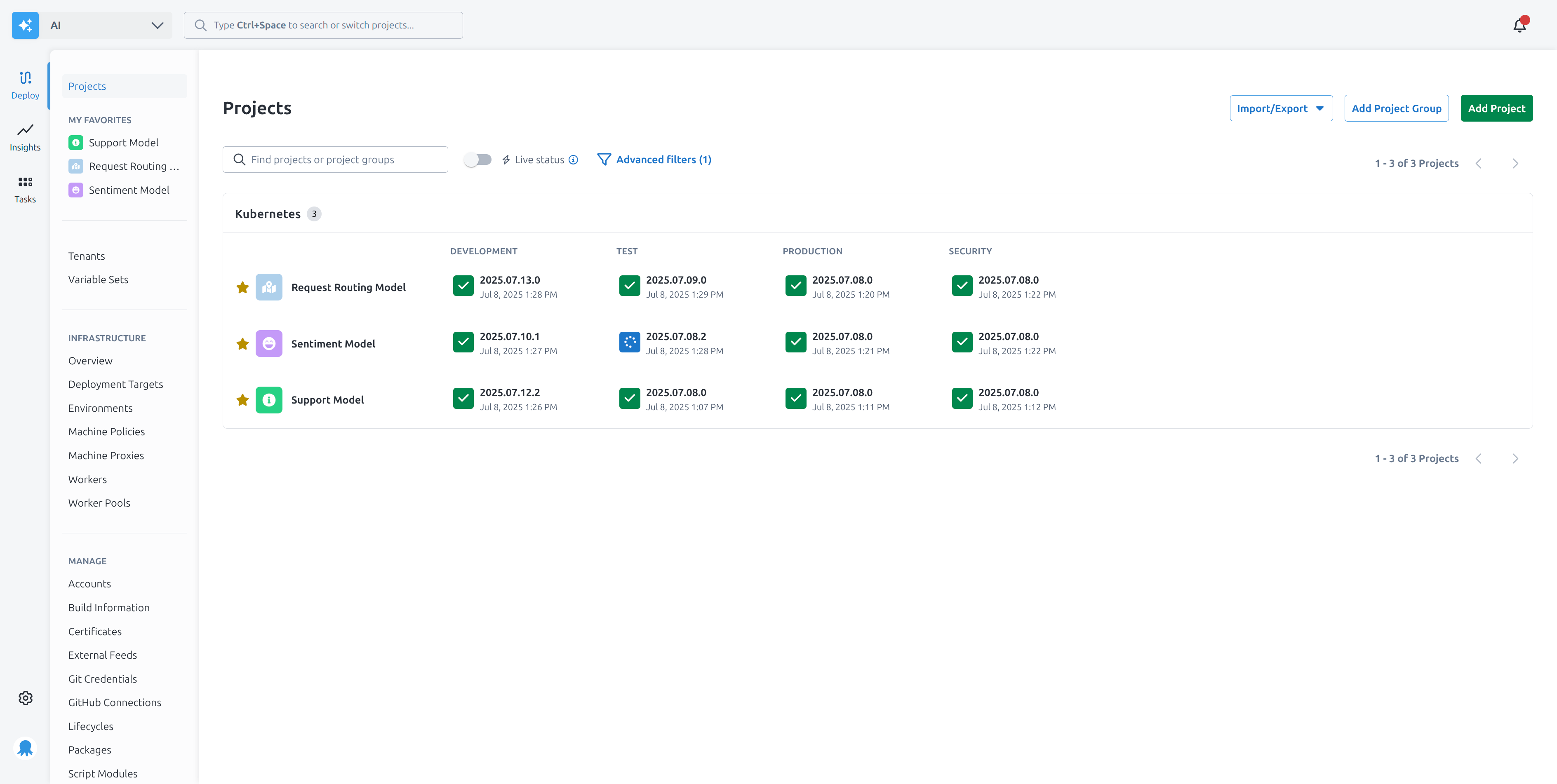Open Variable Sets in the sidebar
This screenshot has height=784, width=1557.
point(98,279)
